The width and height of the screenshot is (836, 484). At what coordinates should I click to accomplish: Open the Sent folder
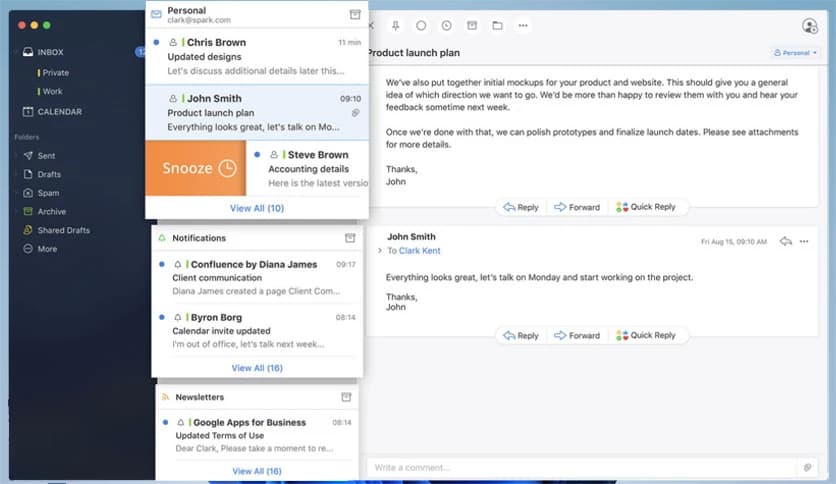click(46, 156)
